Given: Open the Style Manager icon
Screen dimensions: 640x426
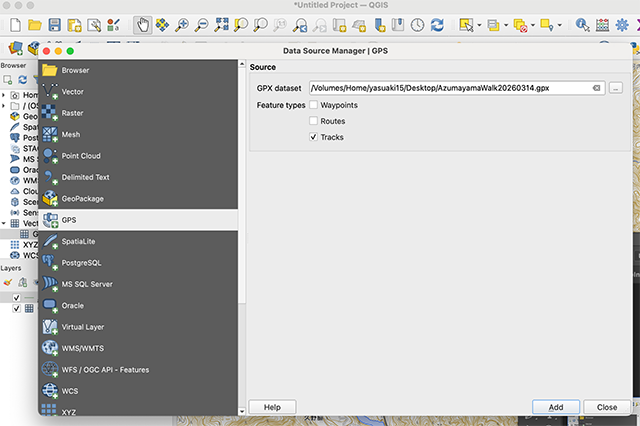Looking at the screenshot, I should coord(113,25).
